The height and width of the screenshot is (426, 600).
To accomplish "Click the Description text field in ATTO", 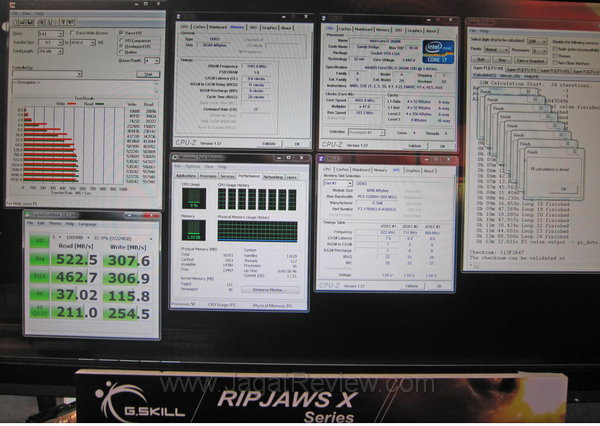I will click(83, 87).
